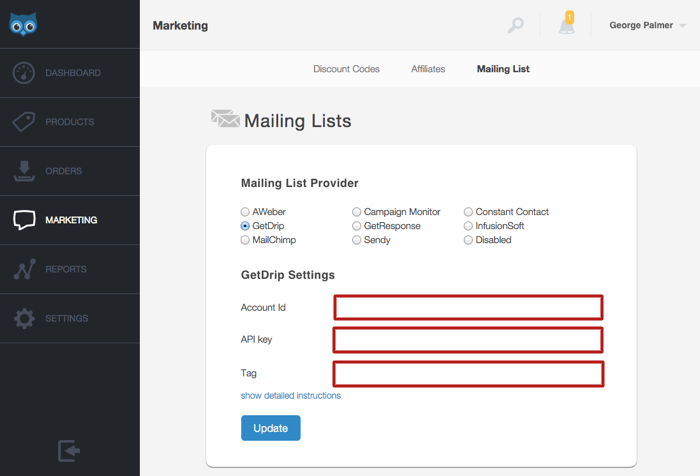Image resolution: width=700 pixels, height=476 pixels.
Task: Focus the Tag input field
Action: (468, 374)
